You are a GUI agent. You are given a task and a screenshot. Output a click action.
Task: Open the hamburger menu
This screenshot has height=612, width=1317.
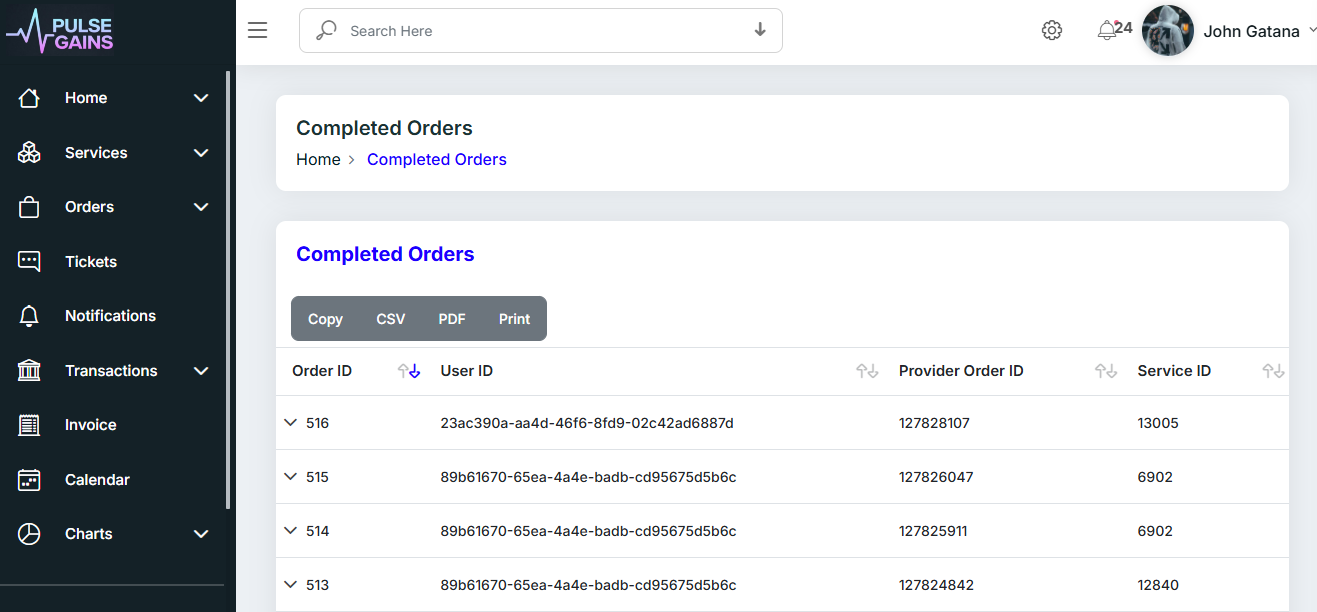pyautogui.click(x=257, y=30)
